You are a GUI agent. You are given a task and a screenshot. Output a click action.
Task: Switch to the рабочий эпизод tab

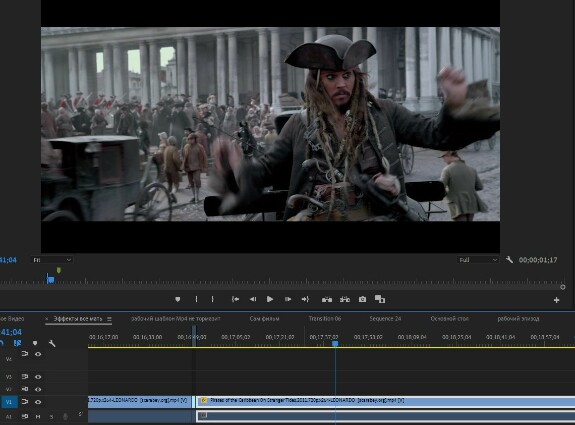518,319
